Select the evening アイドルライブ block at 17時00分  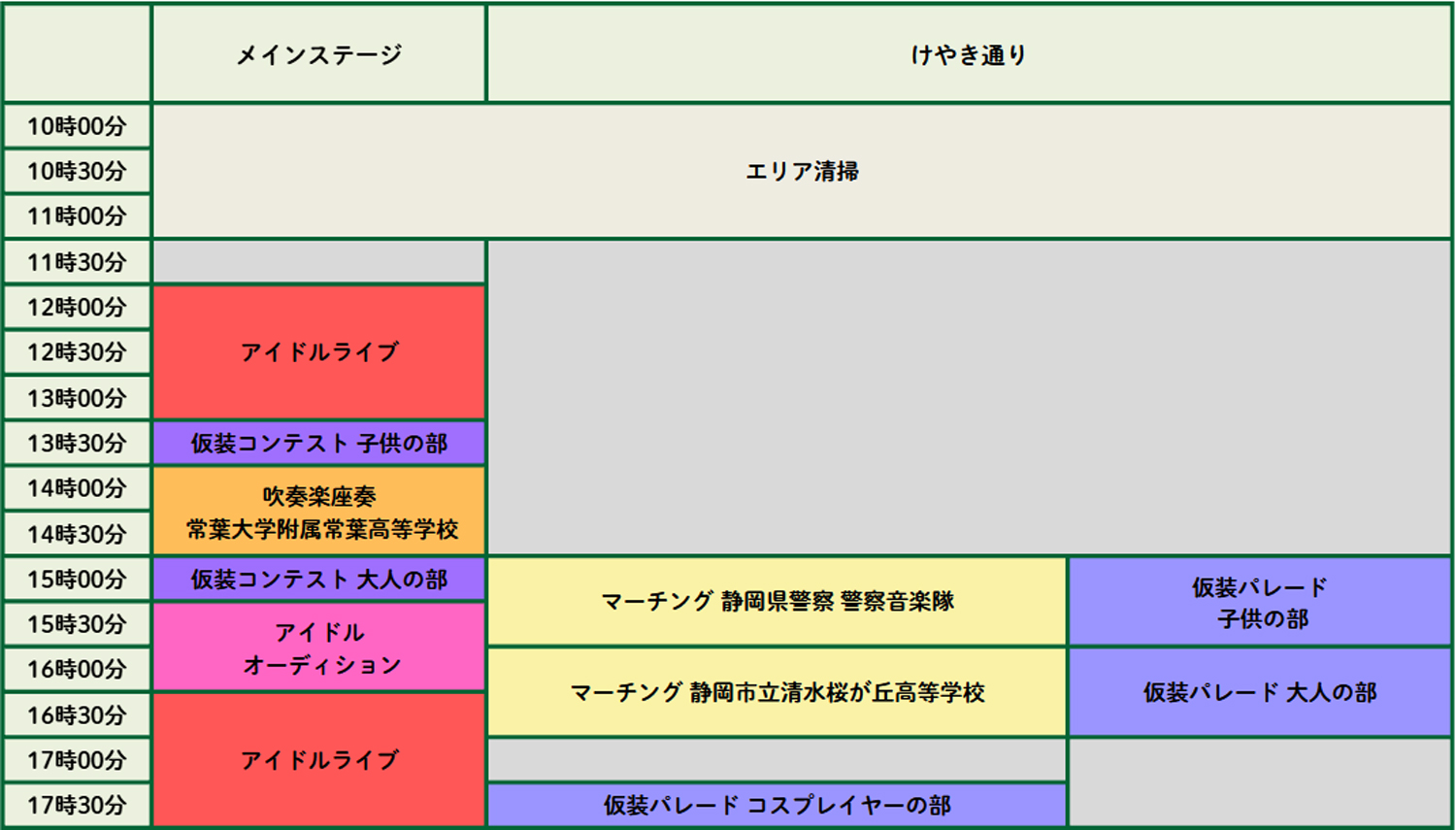click(x=319, y=760)
